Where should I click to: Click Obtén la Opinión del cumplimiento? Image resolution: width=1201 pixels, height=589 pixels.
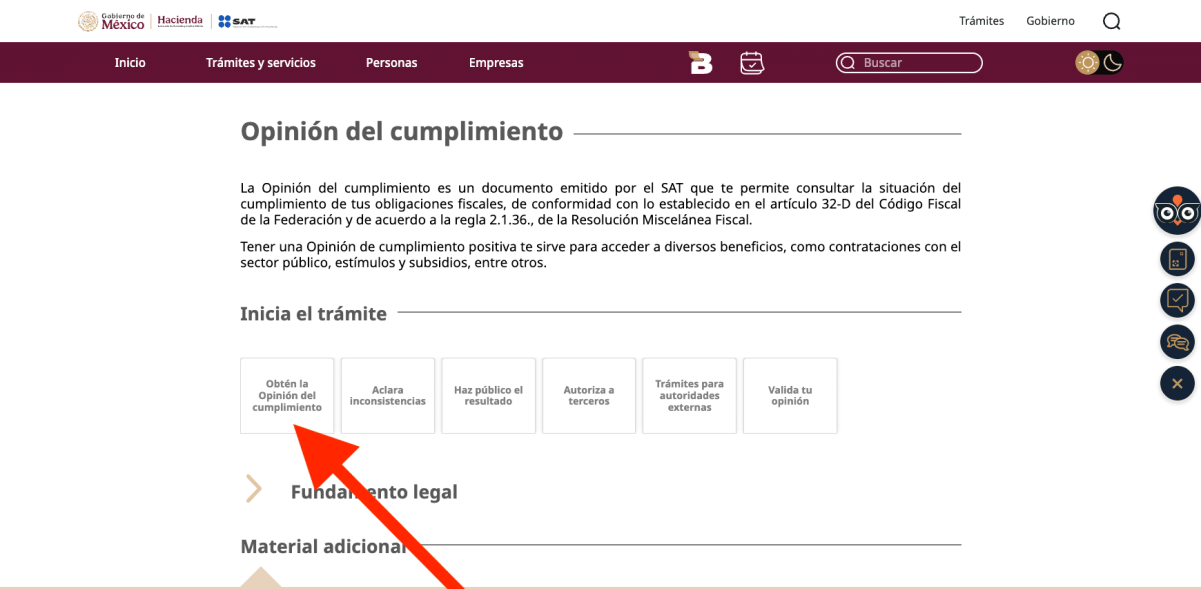pos(287,396)
